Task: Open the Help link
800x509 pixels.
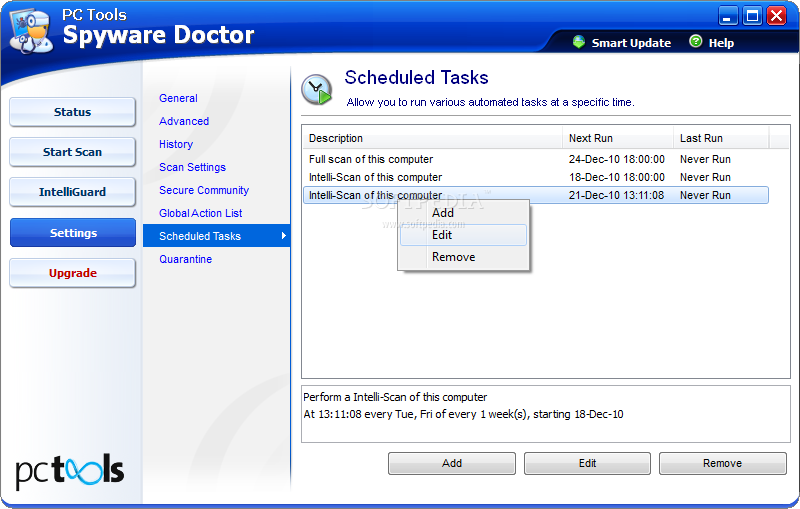Action: [721, 43]
